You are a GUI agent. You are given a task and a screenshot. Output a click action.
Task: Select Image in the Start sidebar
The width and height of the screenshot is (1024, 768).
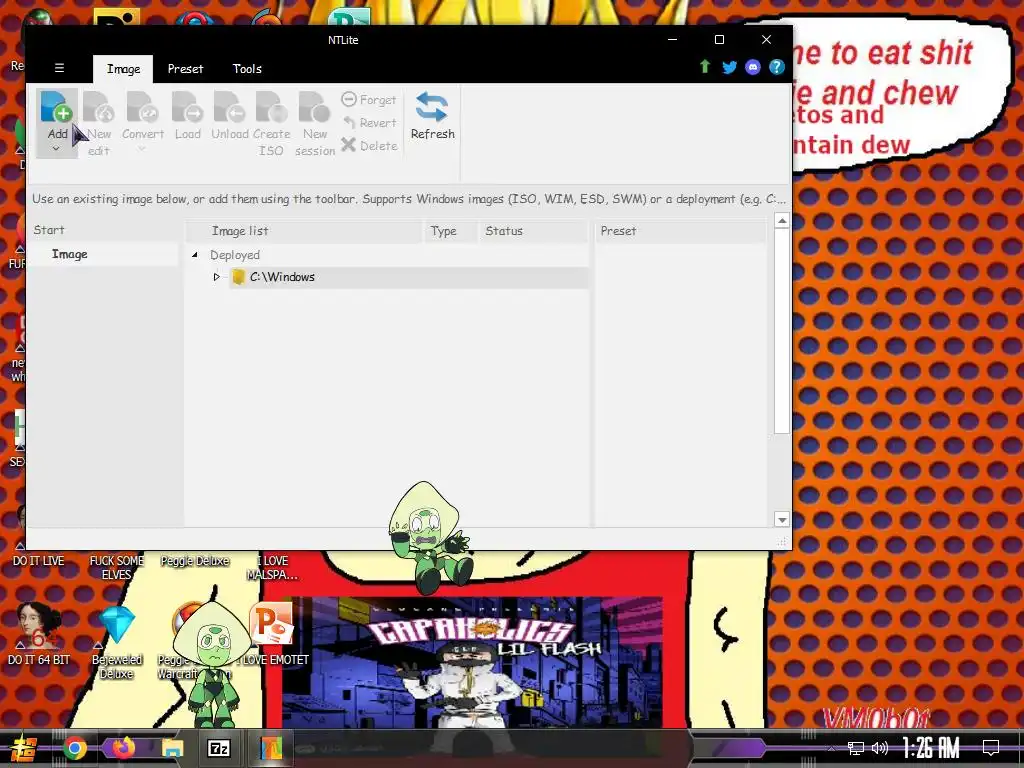click(103, 254)
